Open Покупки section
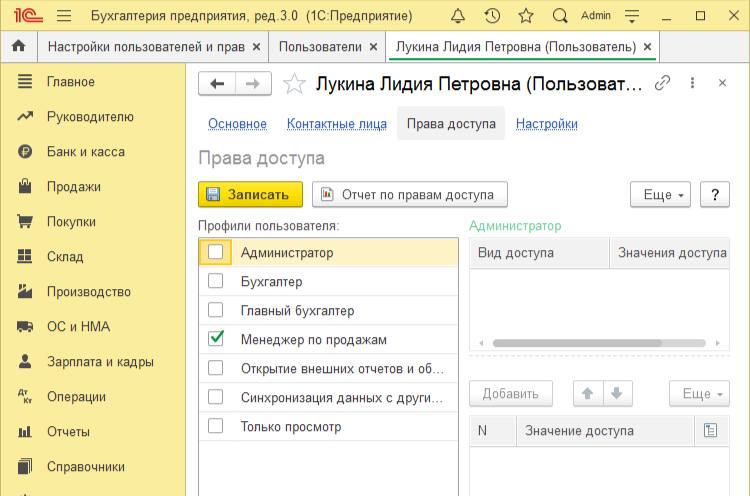 click(x=71, y=221)
